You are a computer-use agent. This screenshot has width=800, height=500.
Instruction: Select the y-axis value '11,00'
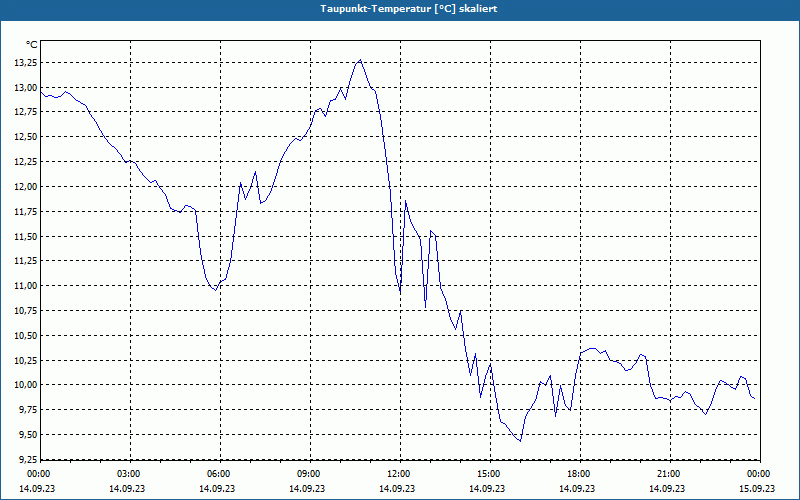coord(27,286)
